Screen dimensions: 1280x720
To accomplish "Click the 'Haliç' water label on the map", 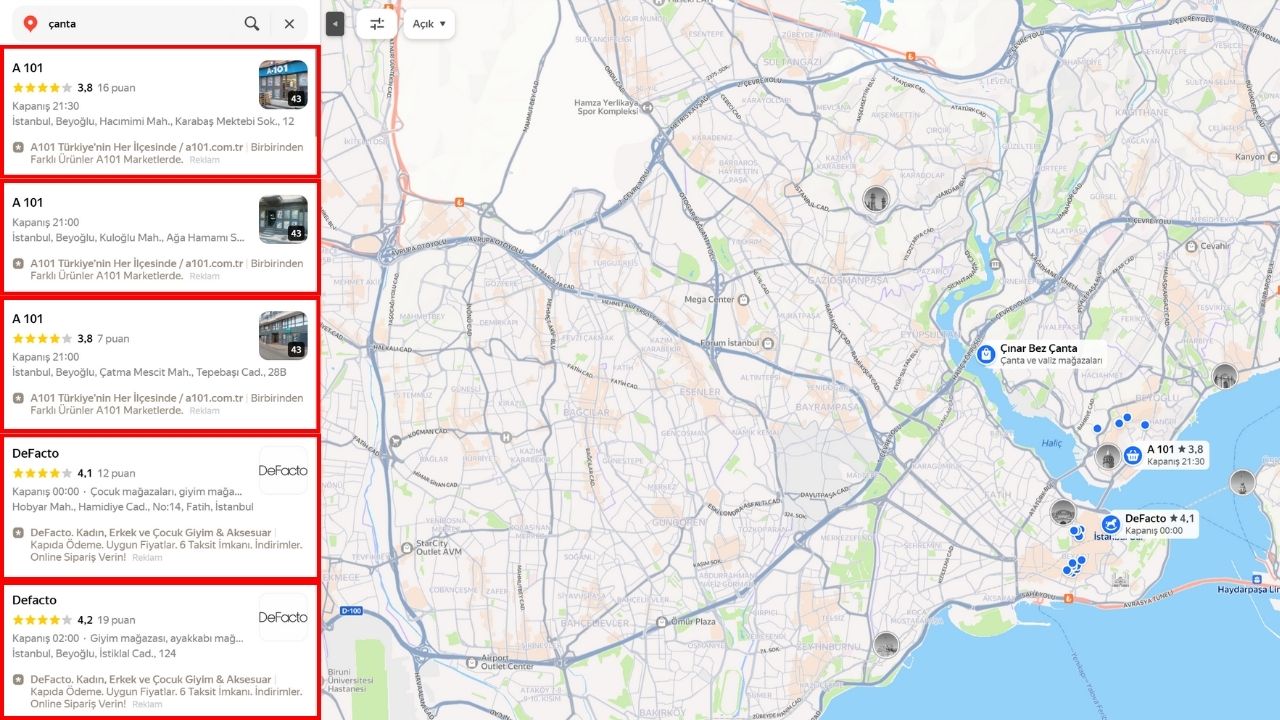I will click(x=1051, y=443).
